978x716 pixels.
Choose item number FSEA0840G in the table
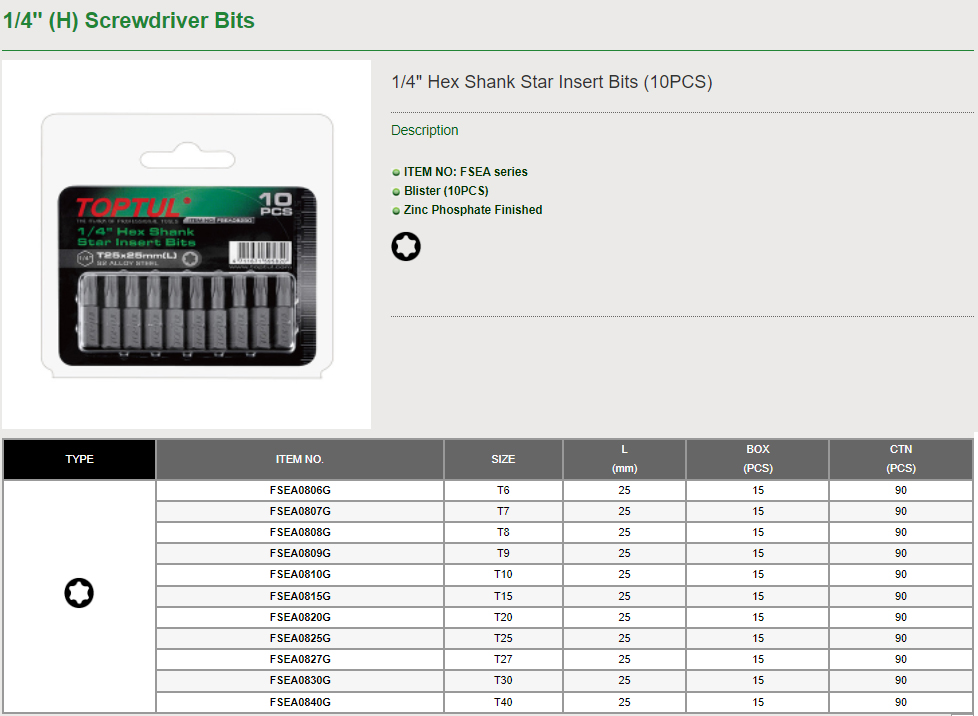(x=300, y=702)
